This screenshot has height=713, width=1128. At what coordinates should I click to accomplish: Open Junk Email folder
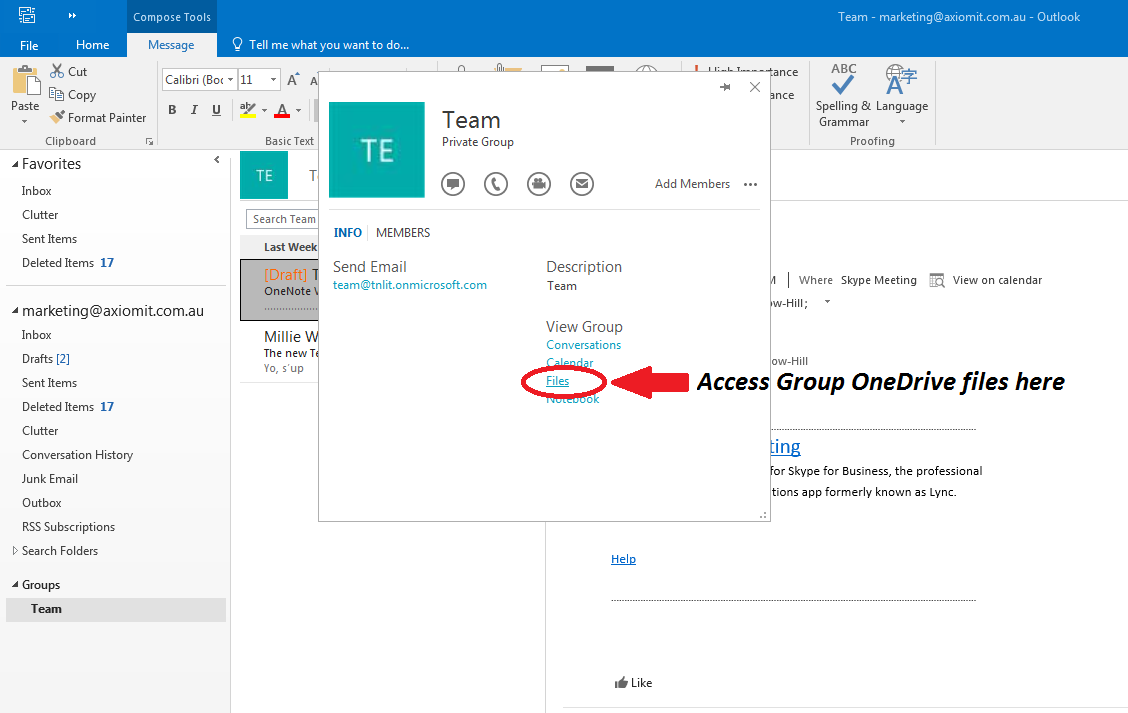pos(50,479)
